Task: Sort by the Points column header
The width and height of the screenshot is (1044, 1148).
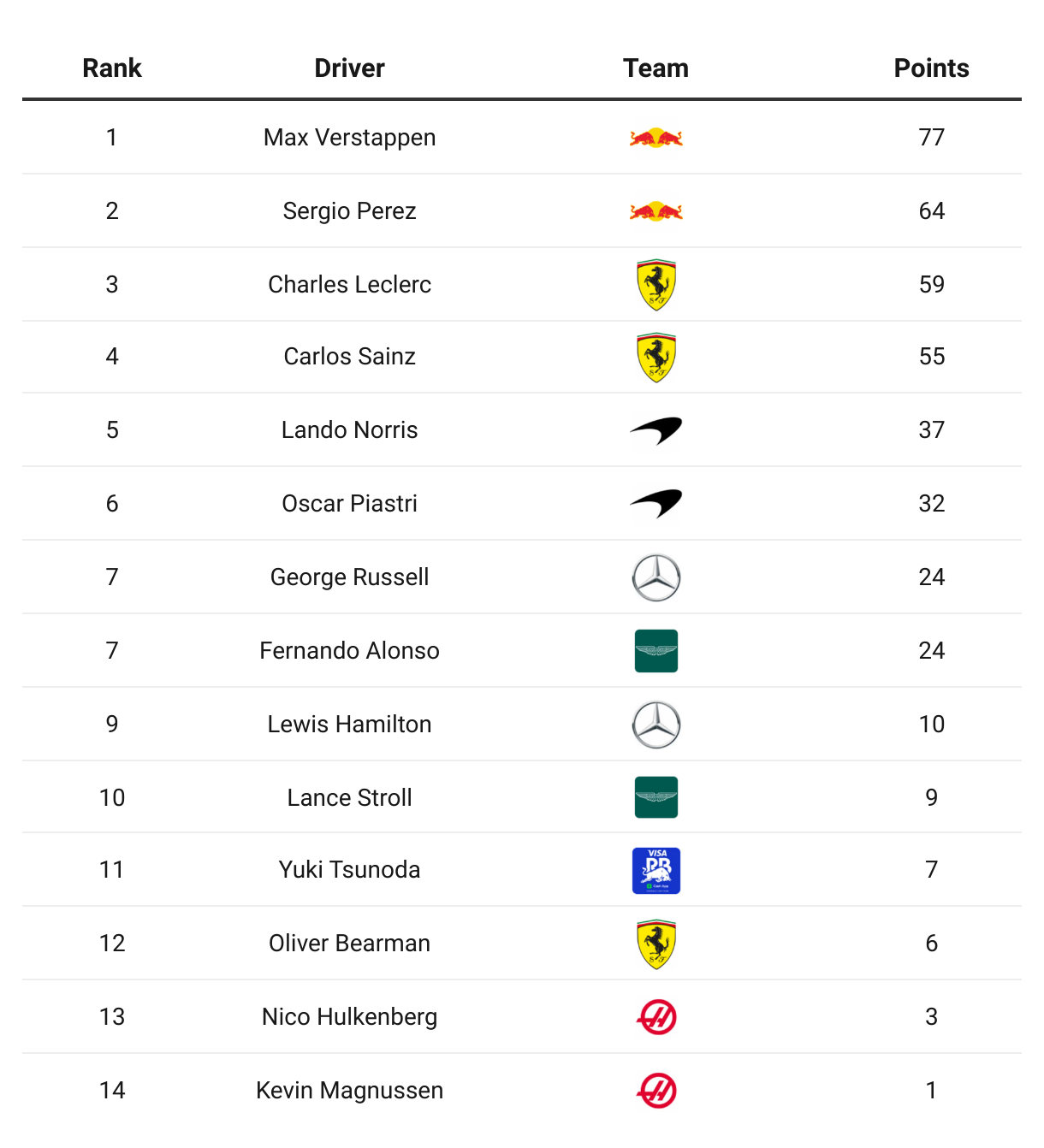Action: pyautogui.click(x=931, y=68)
